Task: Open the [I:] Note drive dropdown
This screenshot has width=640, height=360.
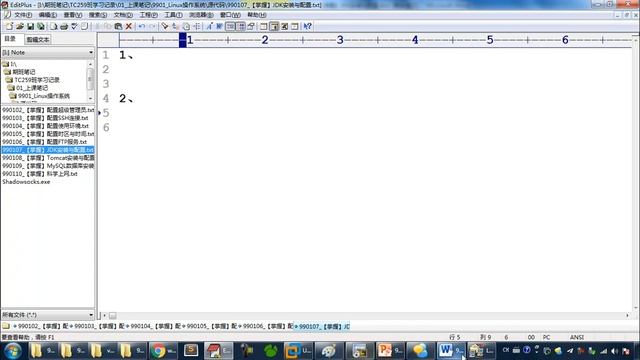Action: click(x=48, y=53)
